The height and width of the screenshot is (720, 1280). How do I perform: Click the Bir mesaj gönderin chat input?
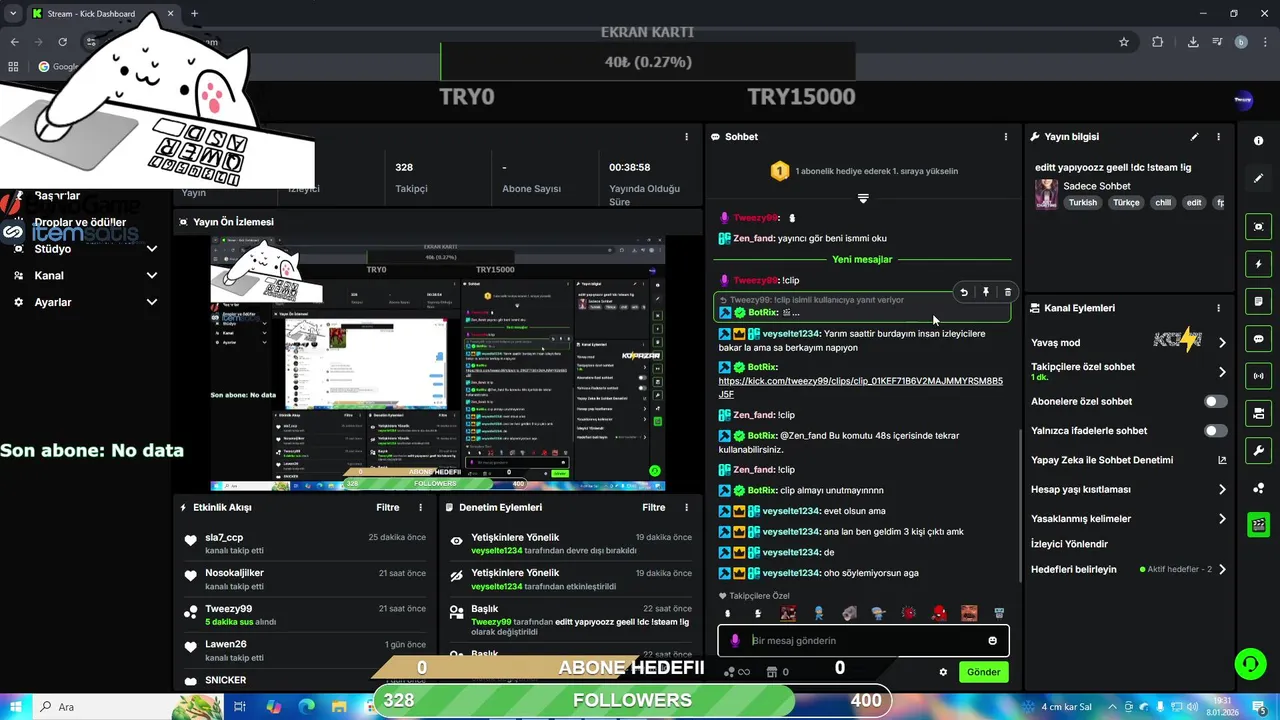(x=865, y=641)
